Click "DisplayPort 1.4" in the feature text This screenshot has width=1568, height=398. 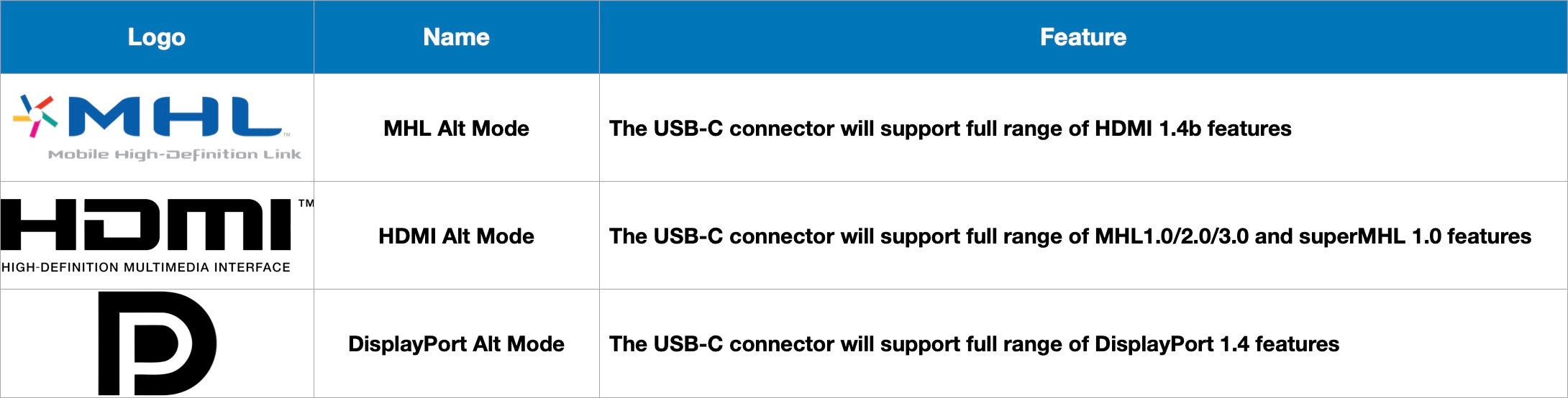[1172, 344]
